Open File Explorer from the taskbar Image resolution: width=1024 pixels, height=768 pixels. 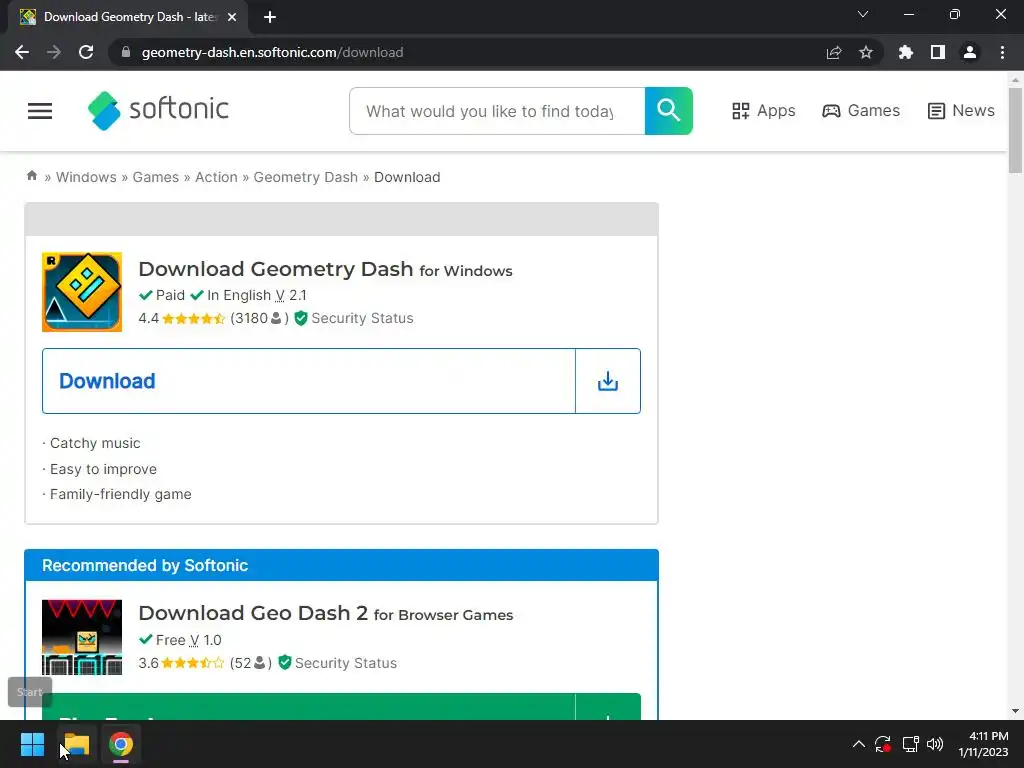pyautogui.click(x=76, y=744)
